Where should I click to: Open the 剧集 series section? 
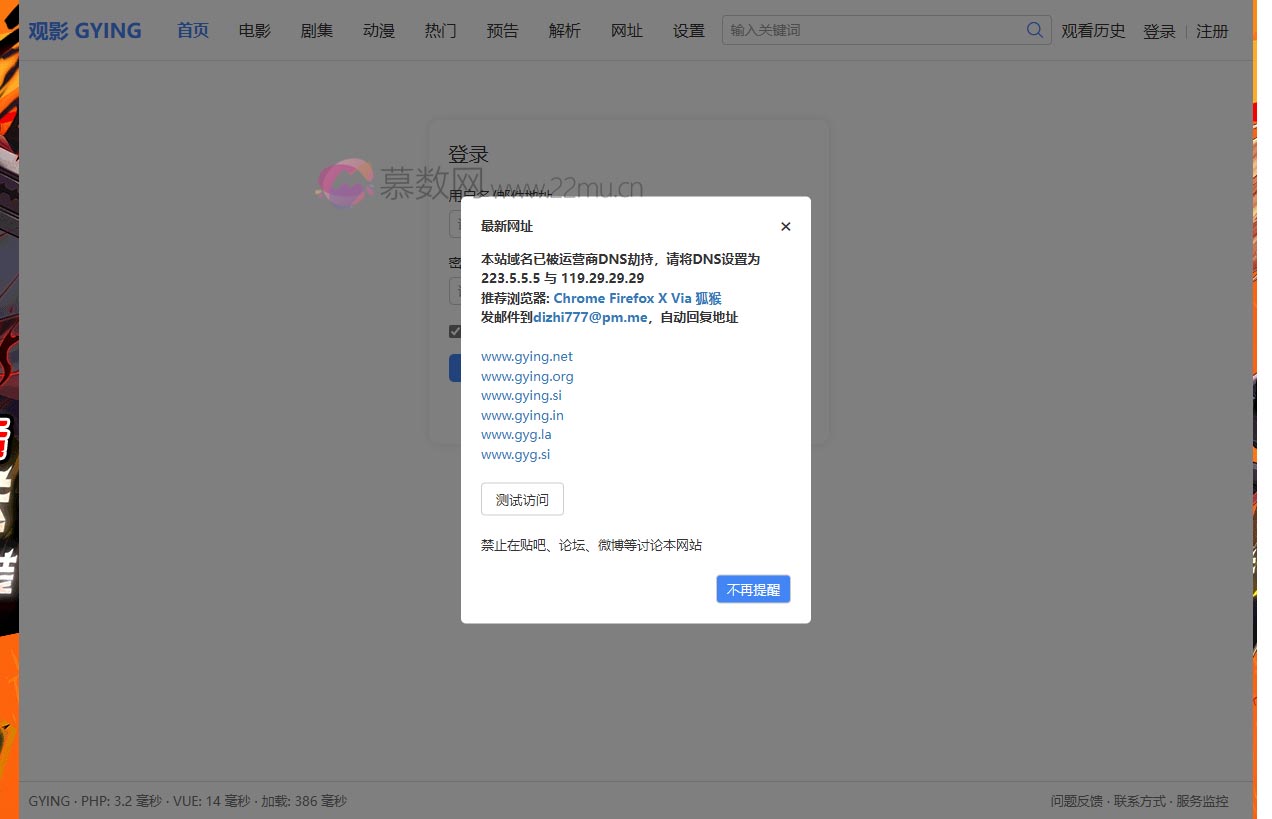[317, 30]
